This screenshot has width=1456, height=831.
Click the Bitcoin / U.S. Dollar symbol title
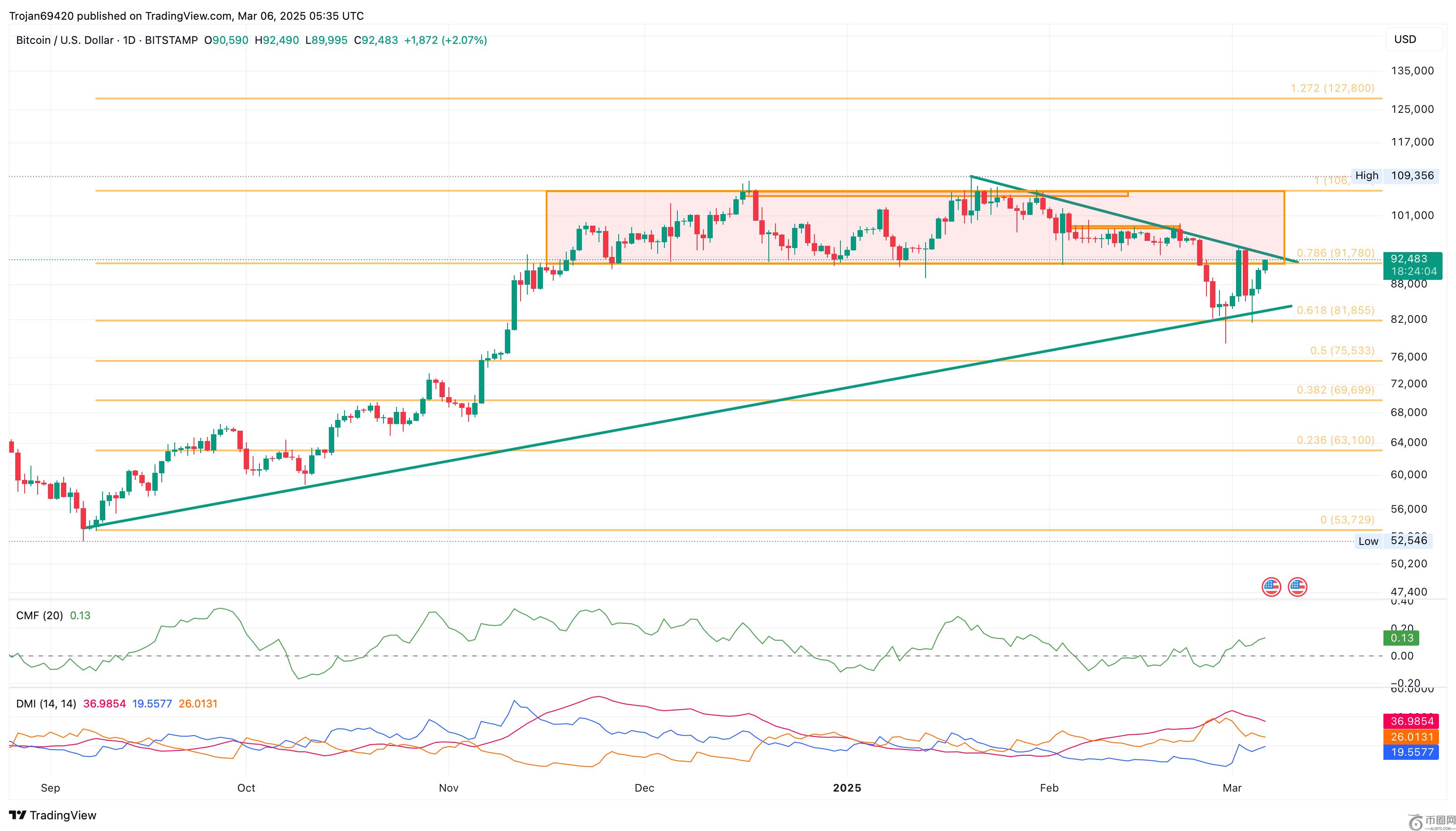pyautogui.click(x=65, y=41)
